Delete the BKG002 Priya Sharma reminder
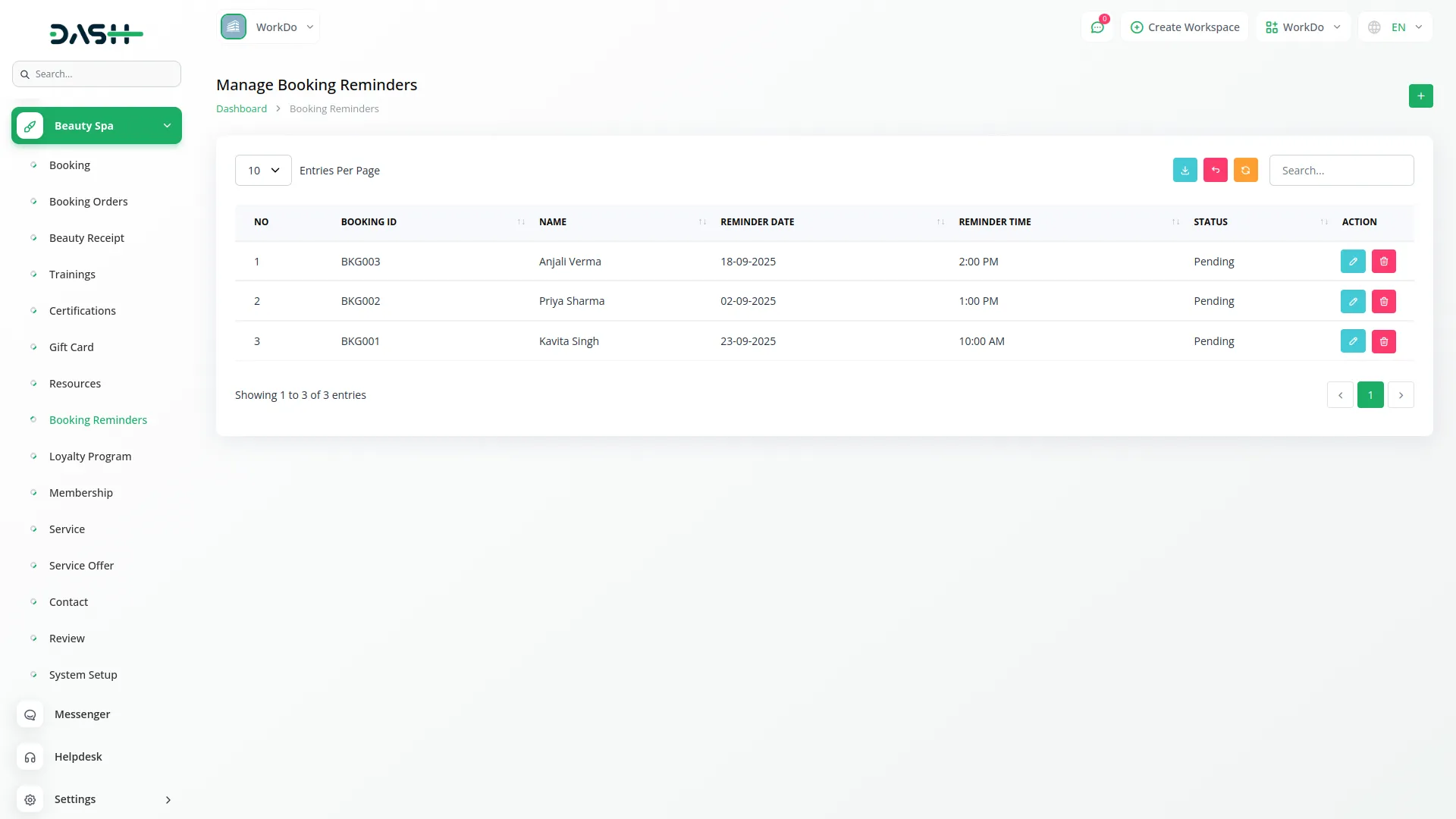Image resolution: width=1456 pixels, height=819 pixels. click(x=1383, y=301)
